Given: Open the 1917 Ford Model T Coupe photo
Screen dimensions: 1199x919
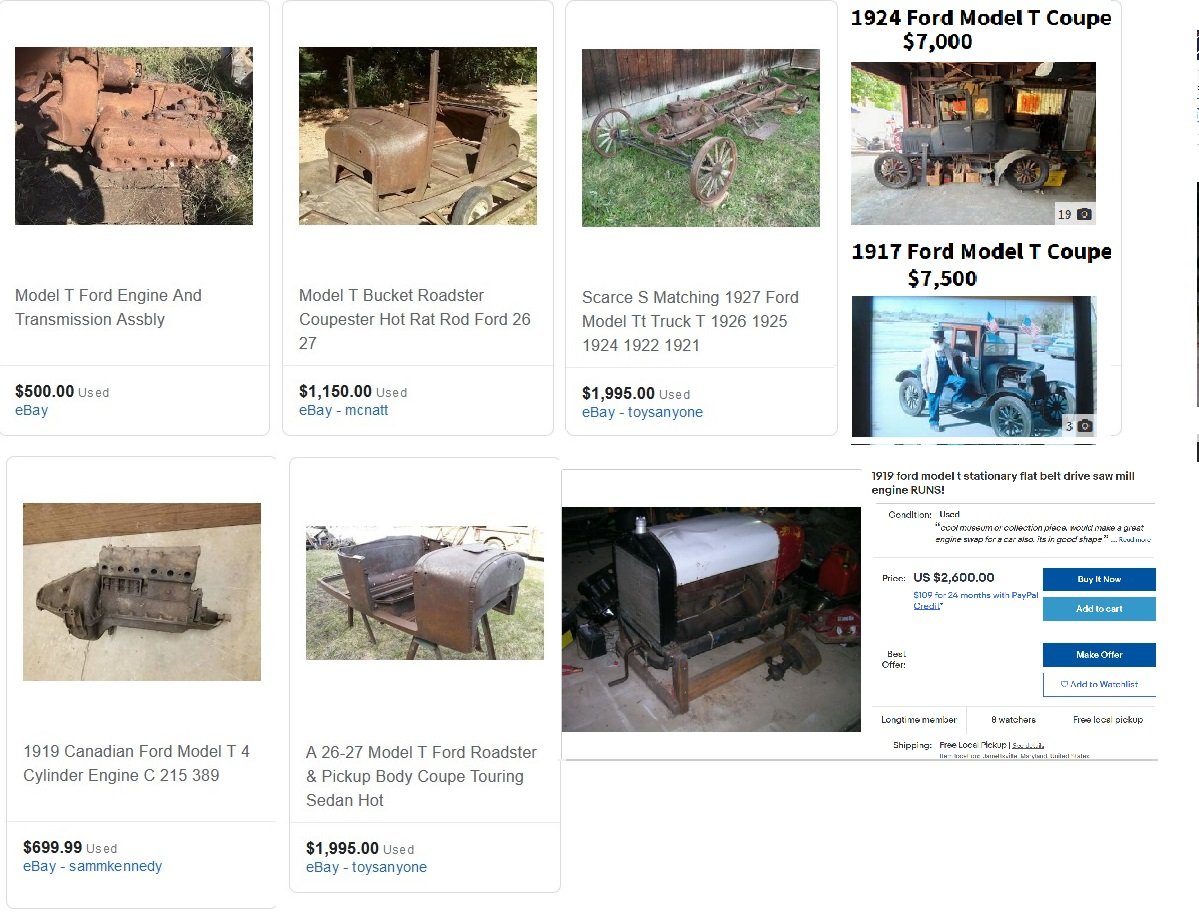Looking at the screenshot, I should [x=974, y=366].
